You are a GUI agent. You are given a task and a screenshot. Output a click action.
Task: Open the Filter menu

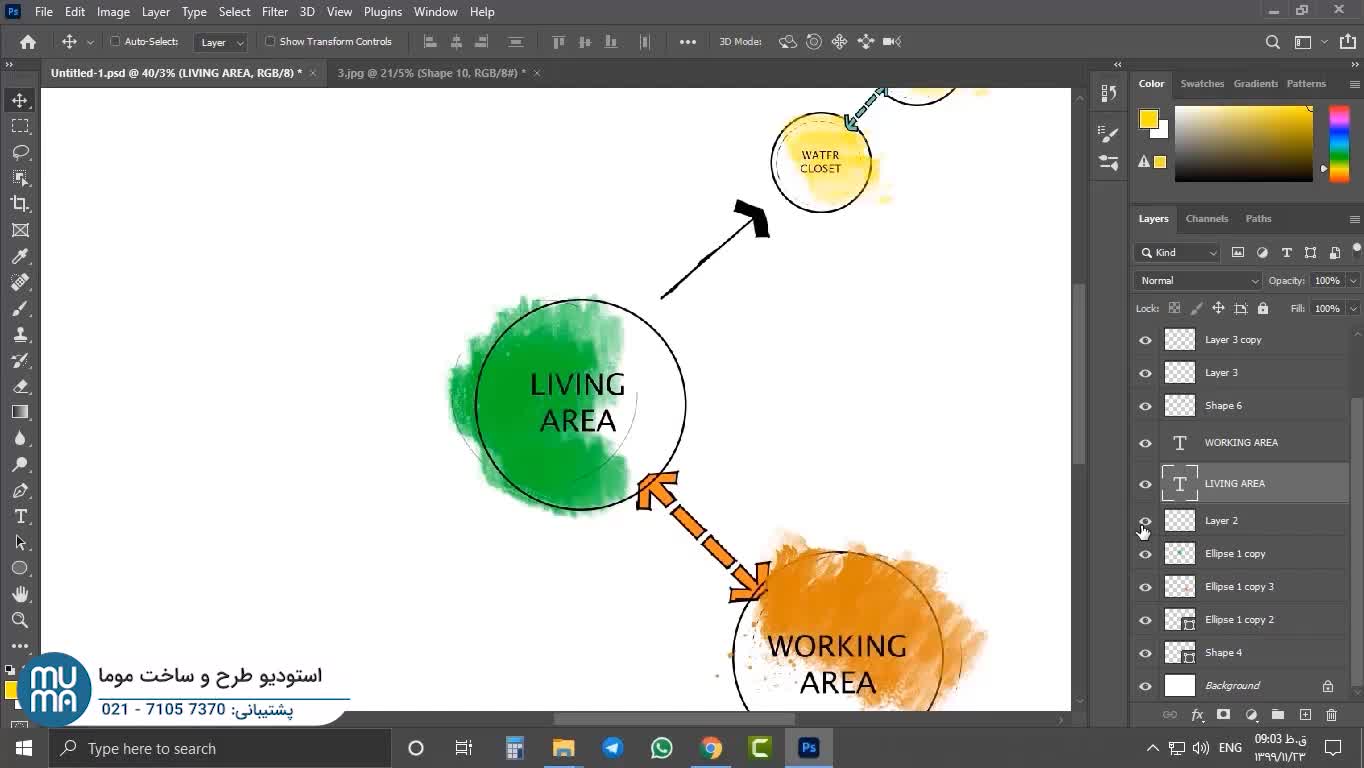tap(274, 12)
